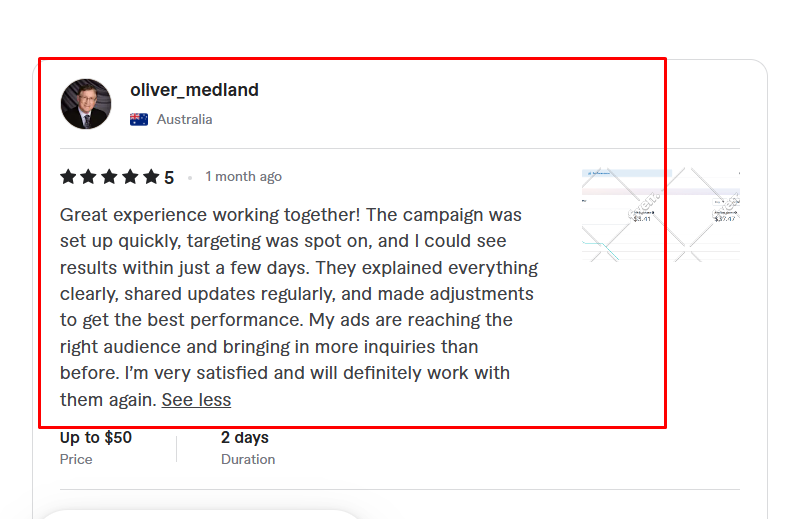Click the Australia flag icon
Screen dimensions: 805x519
point(139,119)
